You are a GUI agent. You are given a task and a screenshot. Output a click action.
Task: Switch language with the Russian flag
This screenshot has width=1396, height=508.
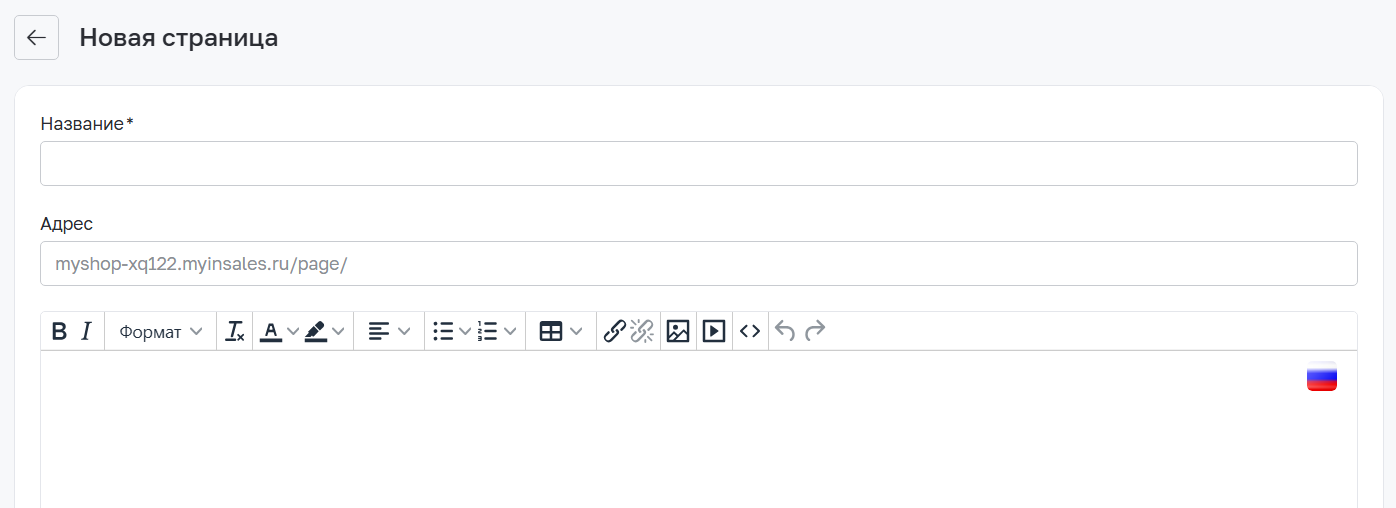(1321, 376)
